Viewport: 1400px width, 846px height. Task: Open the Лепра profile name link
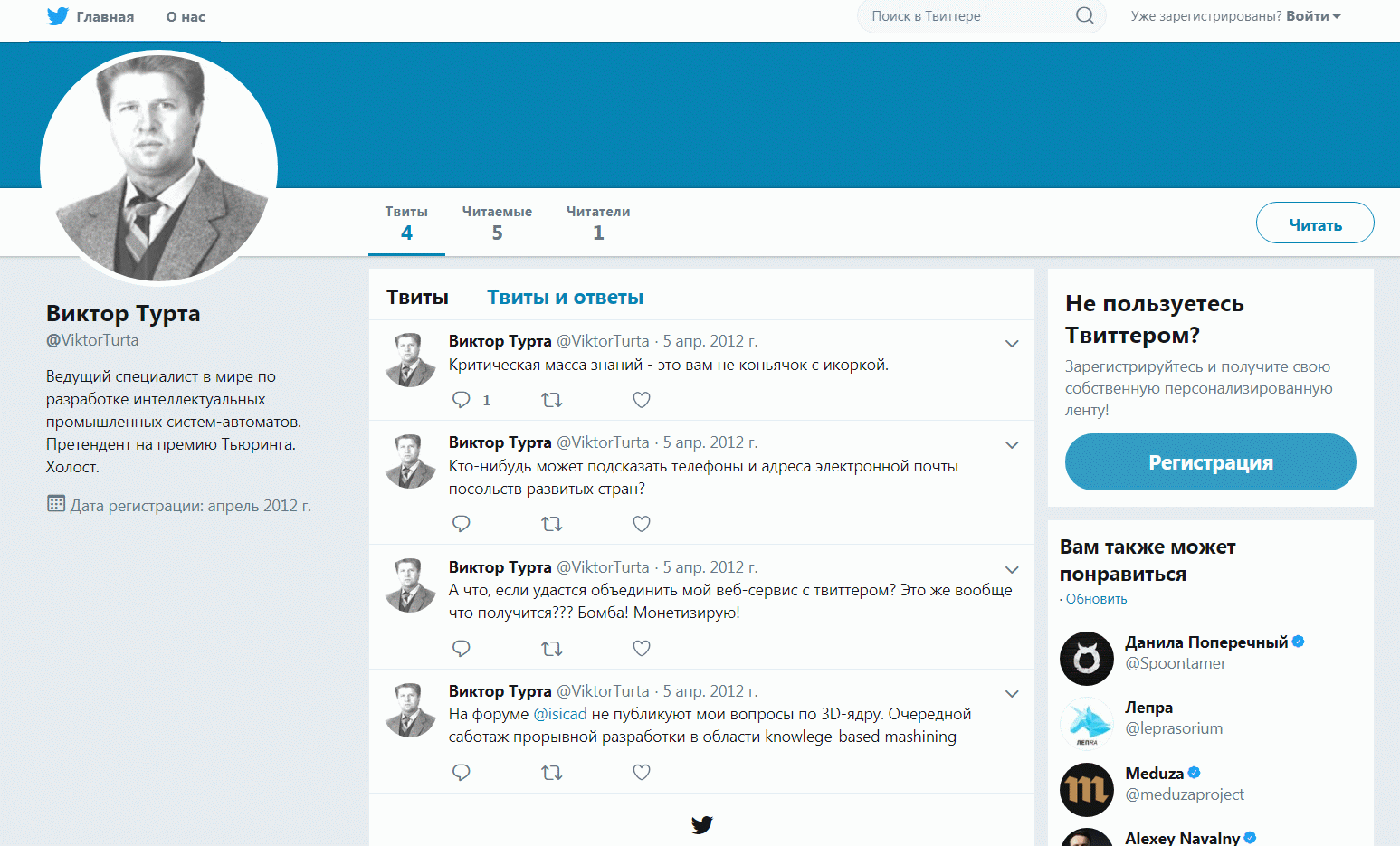[x=1148, y=708]
